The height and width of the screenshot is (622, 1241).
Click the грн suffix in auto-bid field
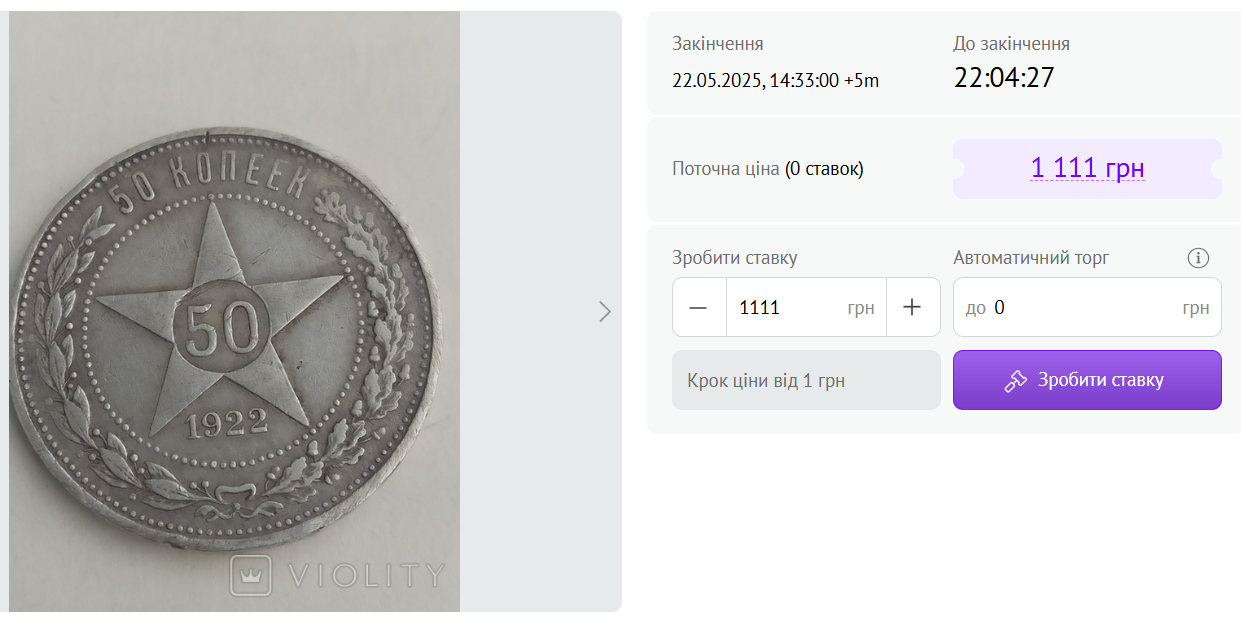coord(1195,307)
